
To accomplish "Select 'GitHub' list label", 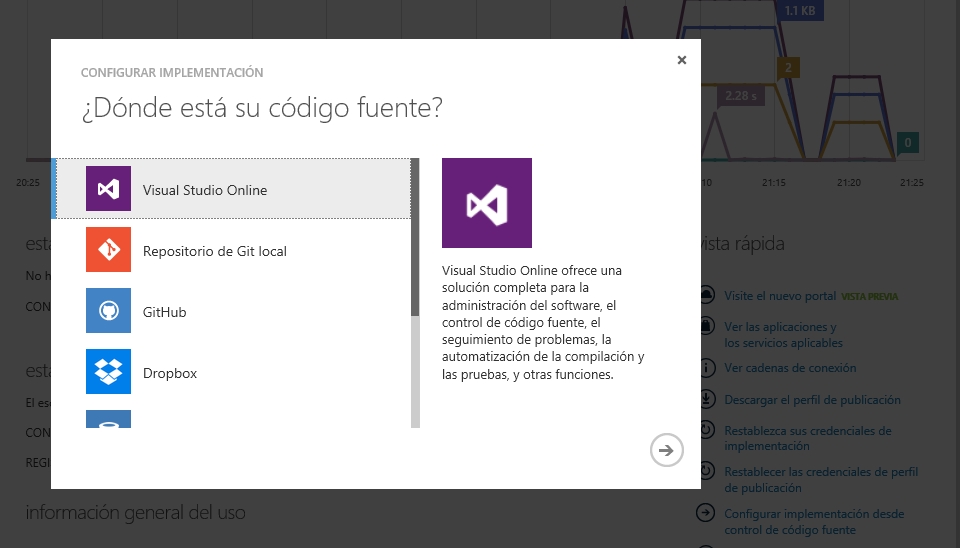I will tap(165, 312).
